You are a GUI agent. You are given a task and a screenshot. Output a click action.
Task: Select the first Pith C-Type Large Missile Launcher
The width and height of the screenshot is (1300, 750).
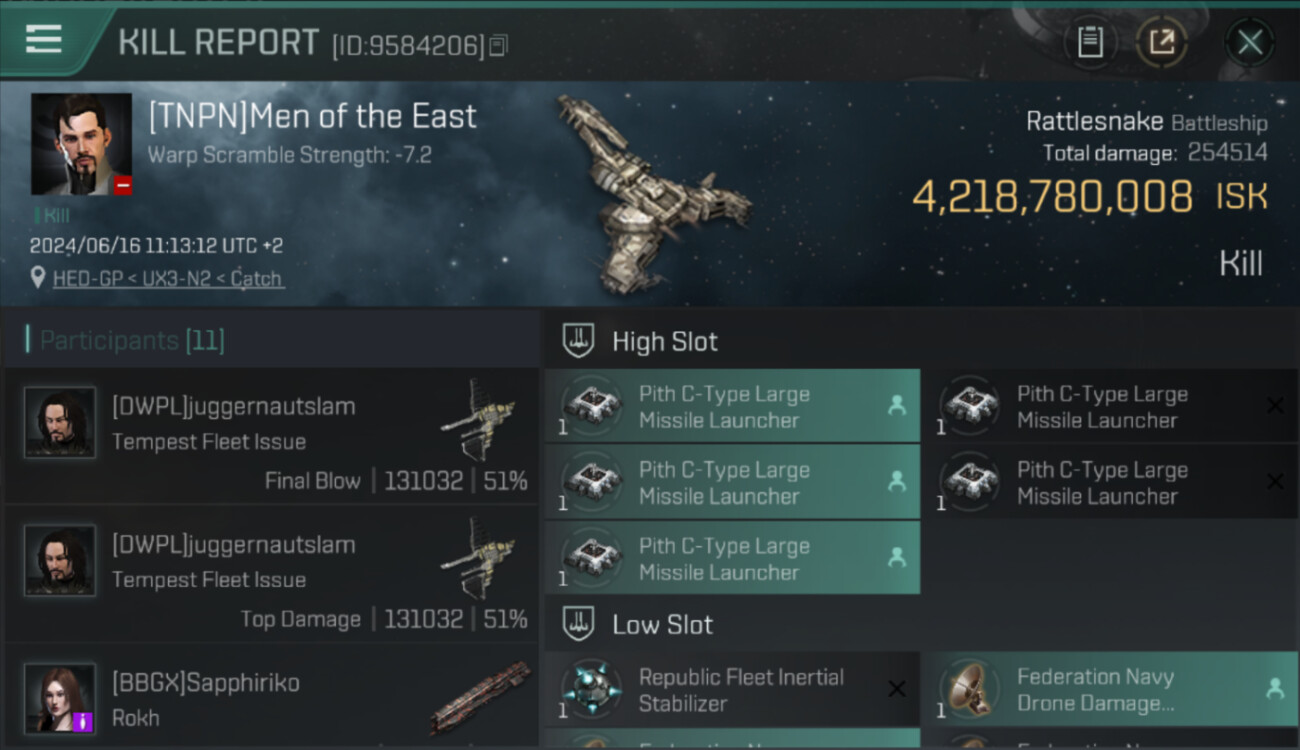click(x=731, y=407)
